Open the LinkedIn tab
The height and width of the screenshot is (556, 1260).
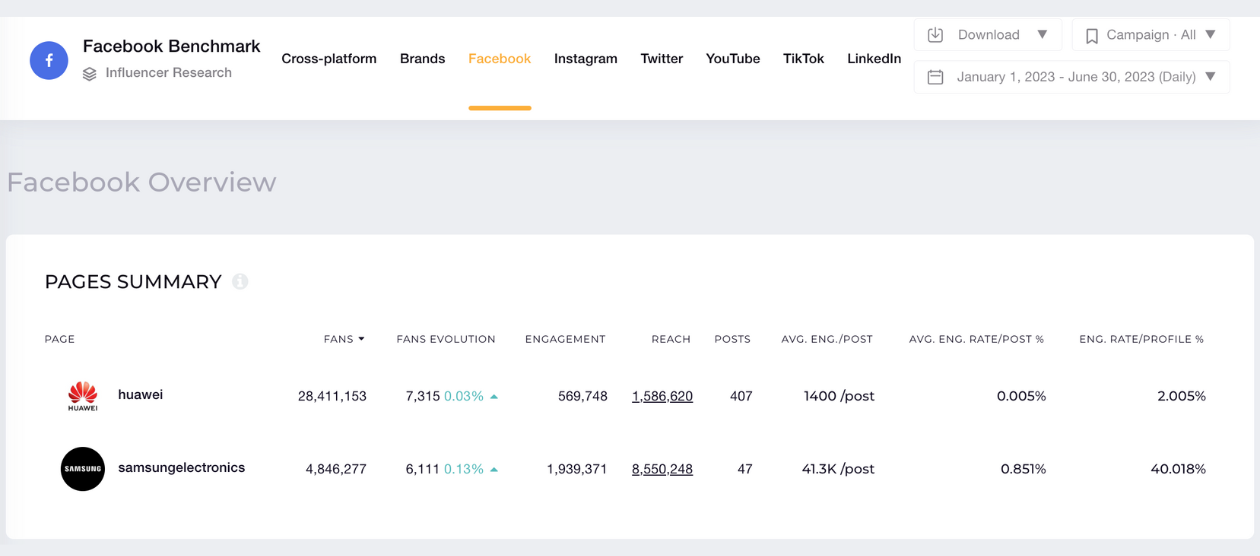click(874, 59)
